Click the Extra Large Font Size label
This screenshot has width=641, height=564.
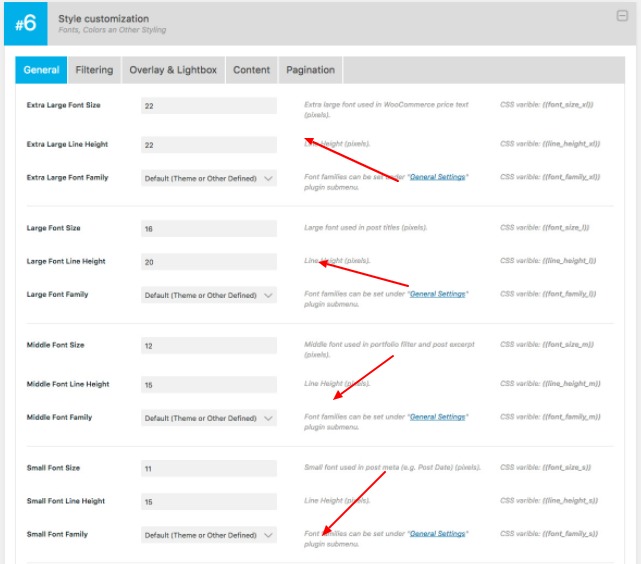click(x=63, y=105)
